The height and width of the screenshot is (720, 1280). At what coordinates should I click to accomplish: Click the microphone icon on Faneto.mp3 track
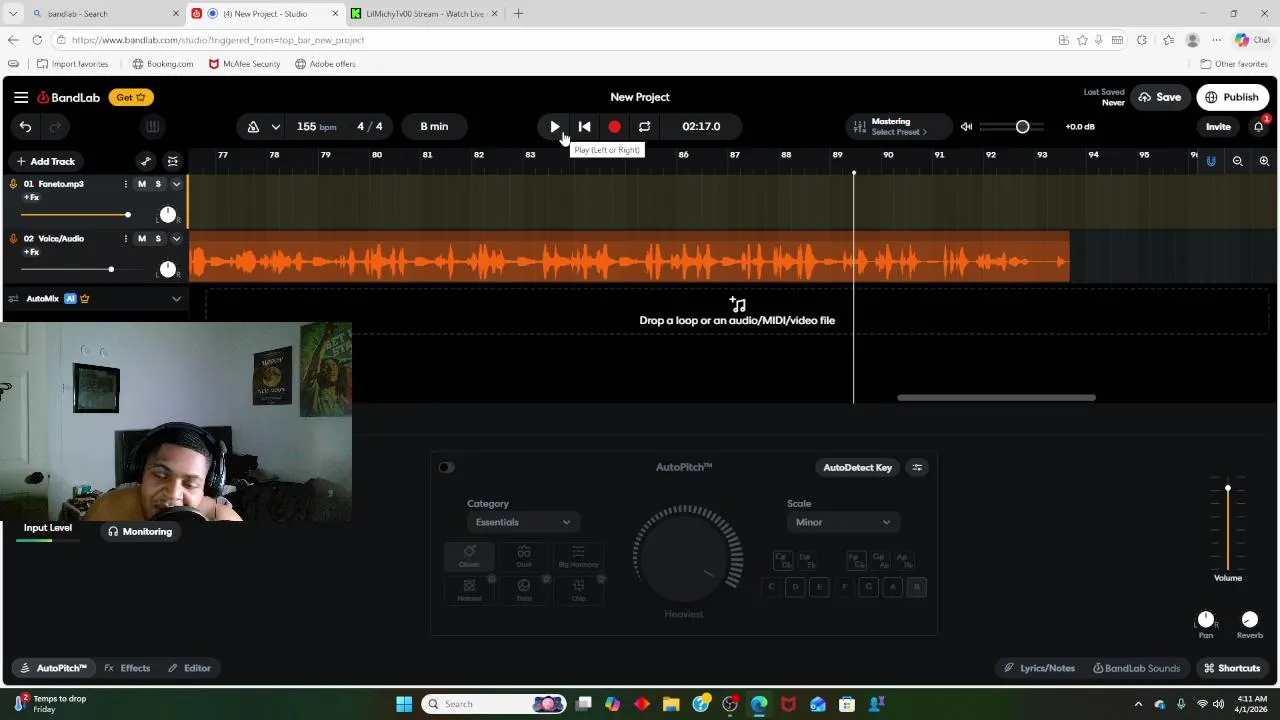[13, 184]
